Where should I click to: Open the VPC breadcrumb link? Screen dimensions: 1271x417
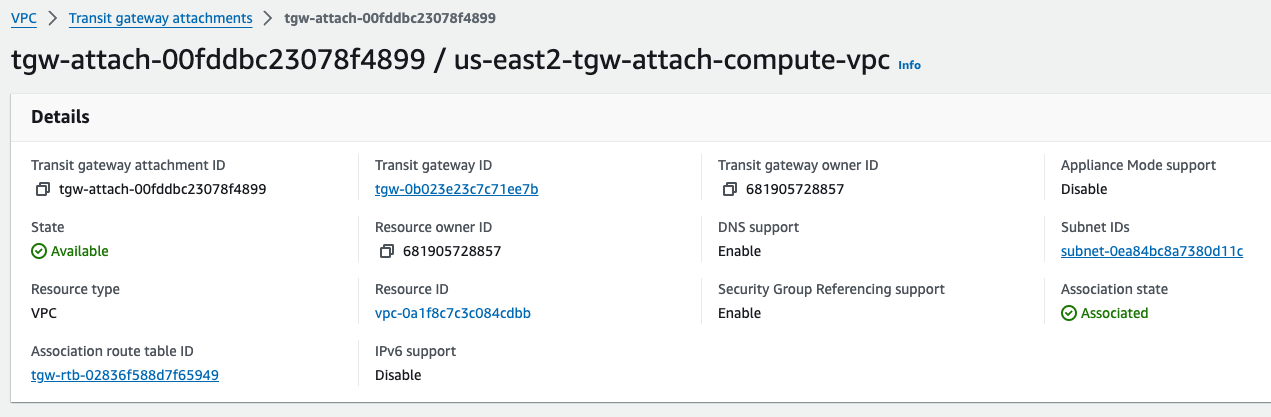pos(22,18)
